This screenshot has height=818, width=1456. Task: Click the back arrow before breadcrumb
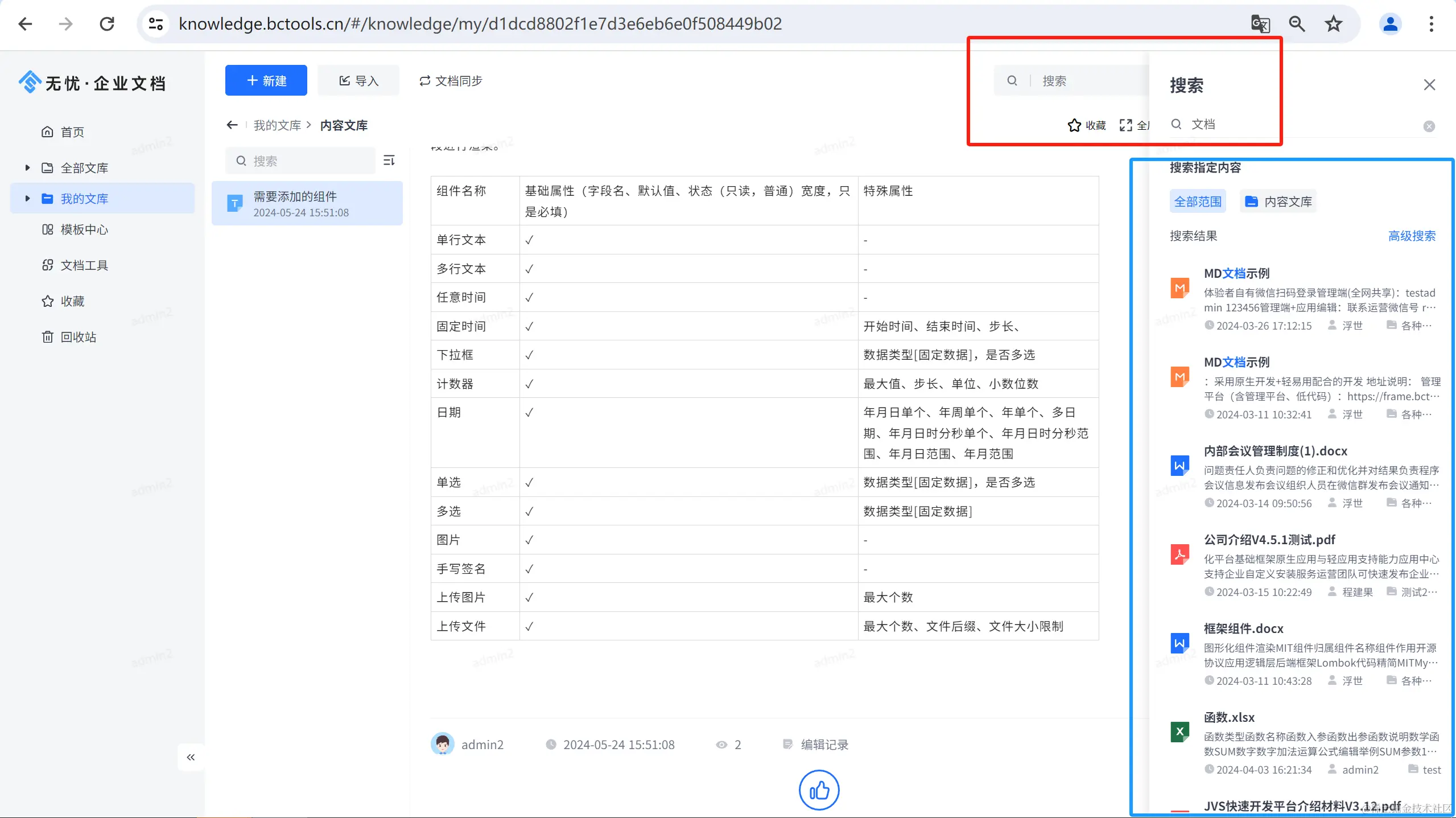[232, 125]
